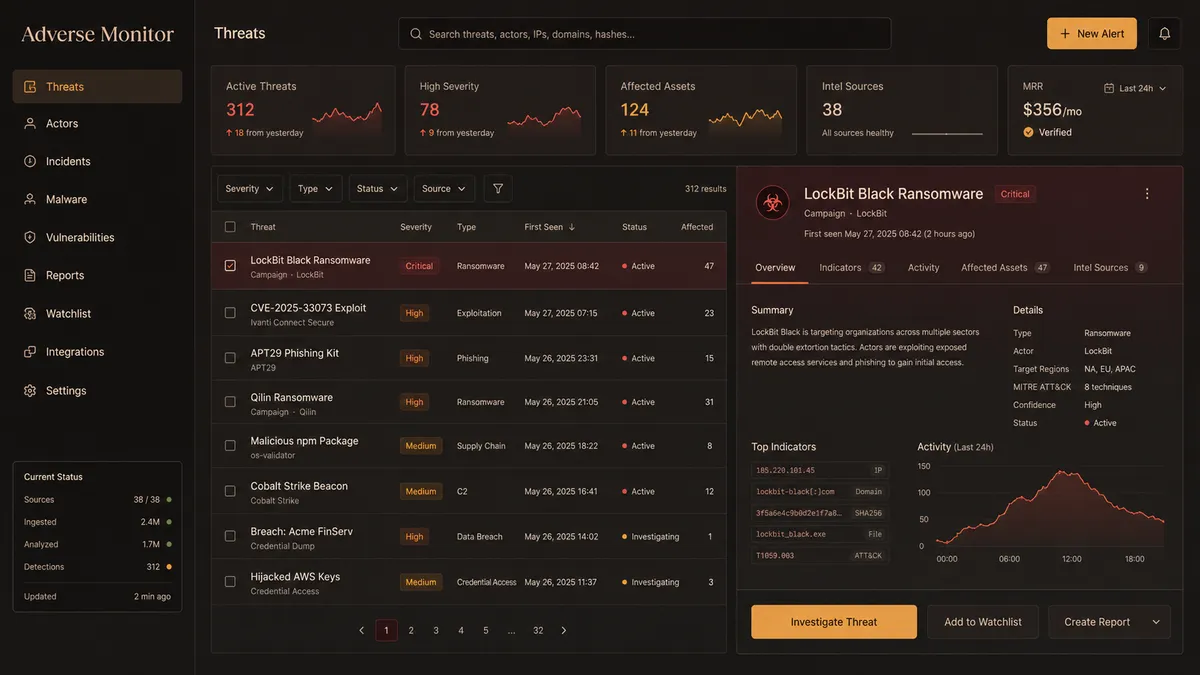Go to next page arrow

[564, 631]
